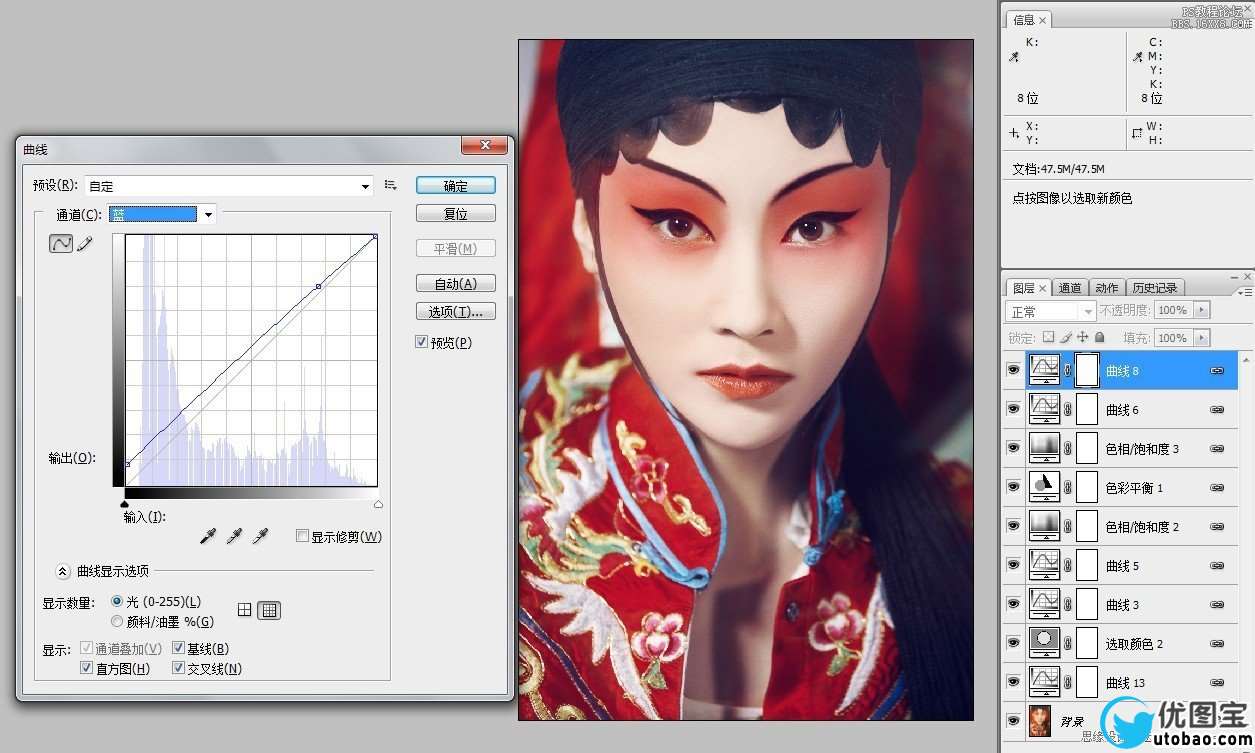1255x753 pixels.
Task: Enable the 显示修剪 show clipping checkbox
Action: (x=302, y=536)
